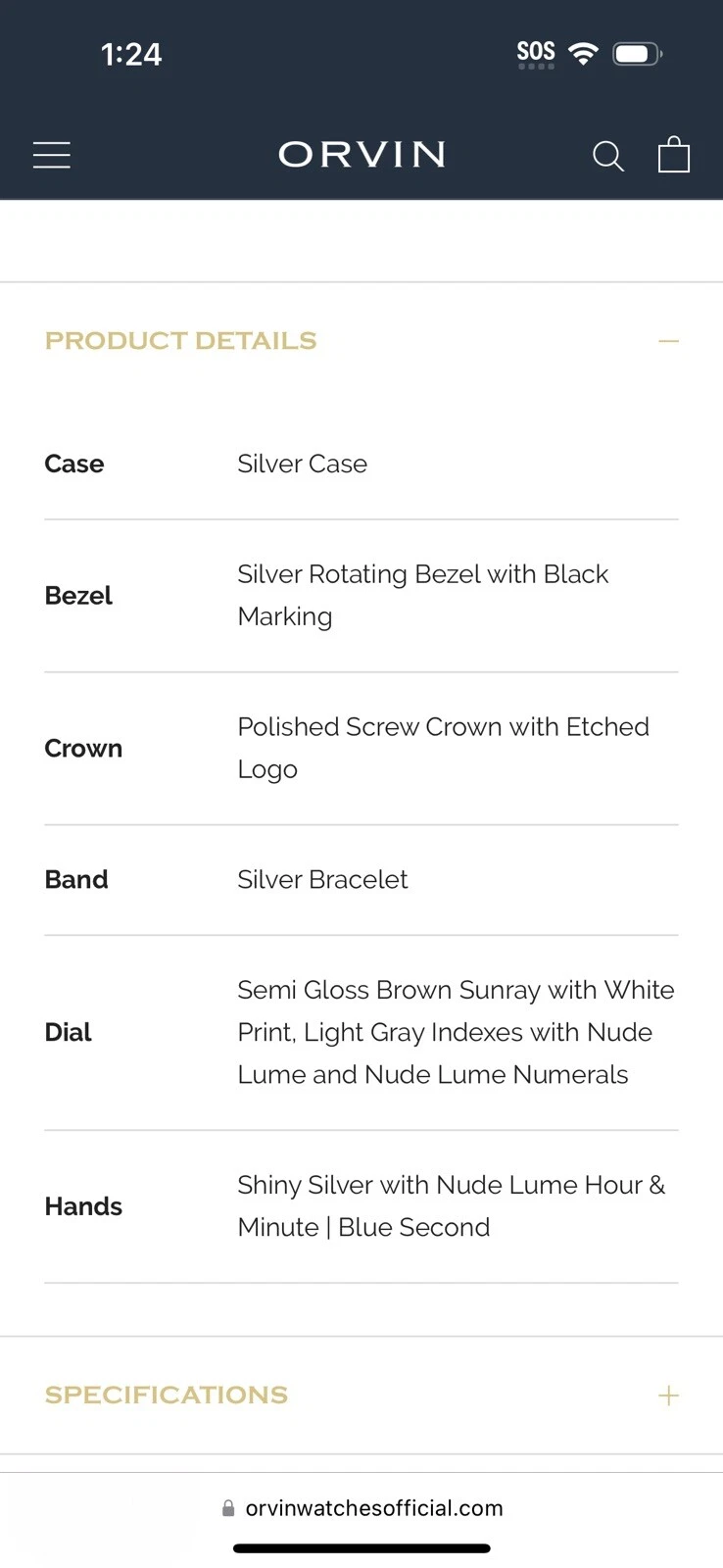Tap the battery indicator icon
723x1568 pixels.
(x=637, y=54)
